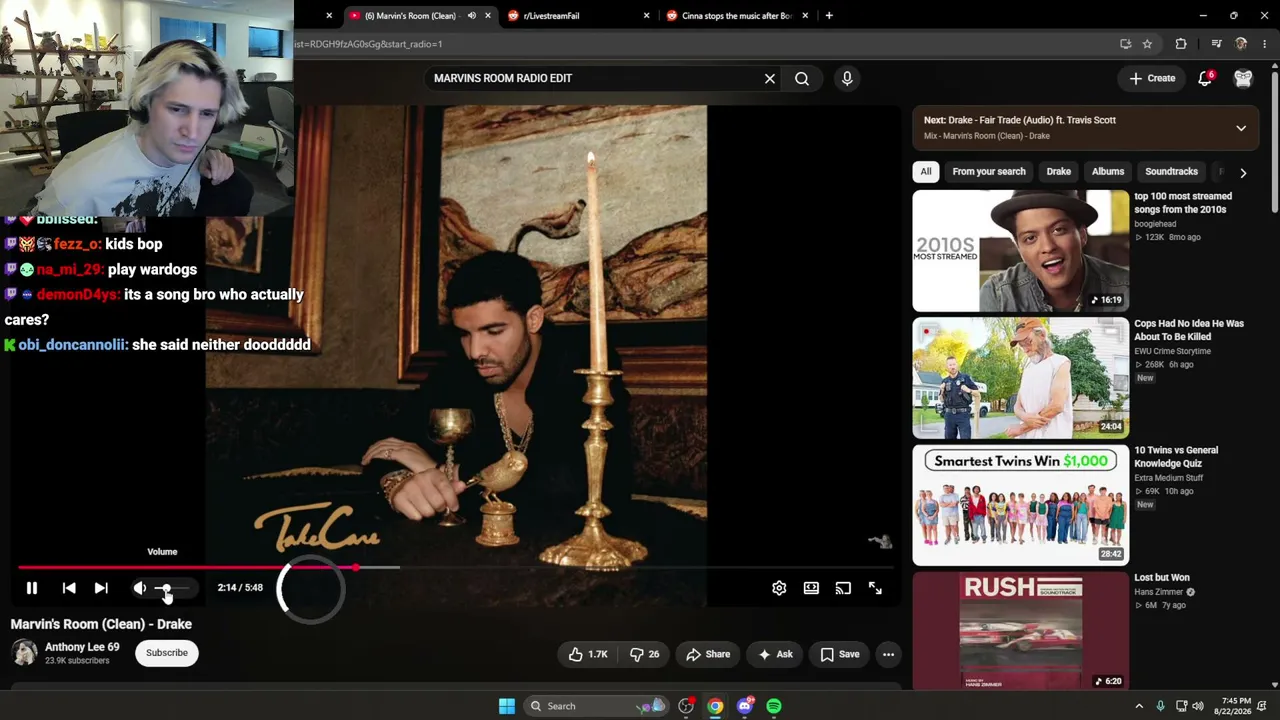
Task: Close the r/LivestreamFail tab
Action: coord(646,16)
